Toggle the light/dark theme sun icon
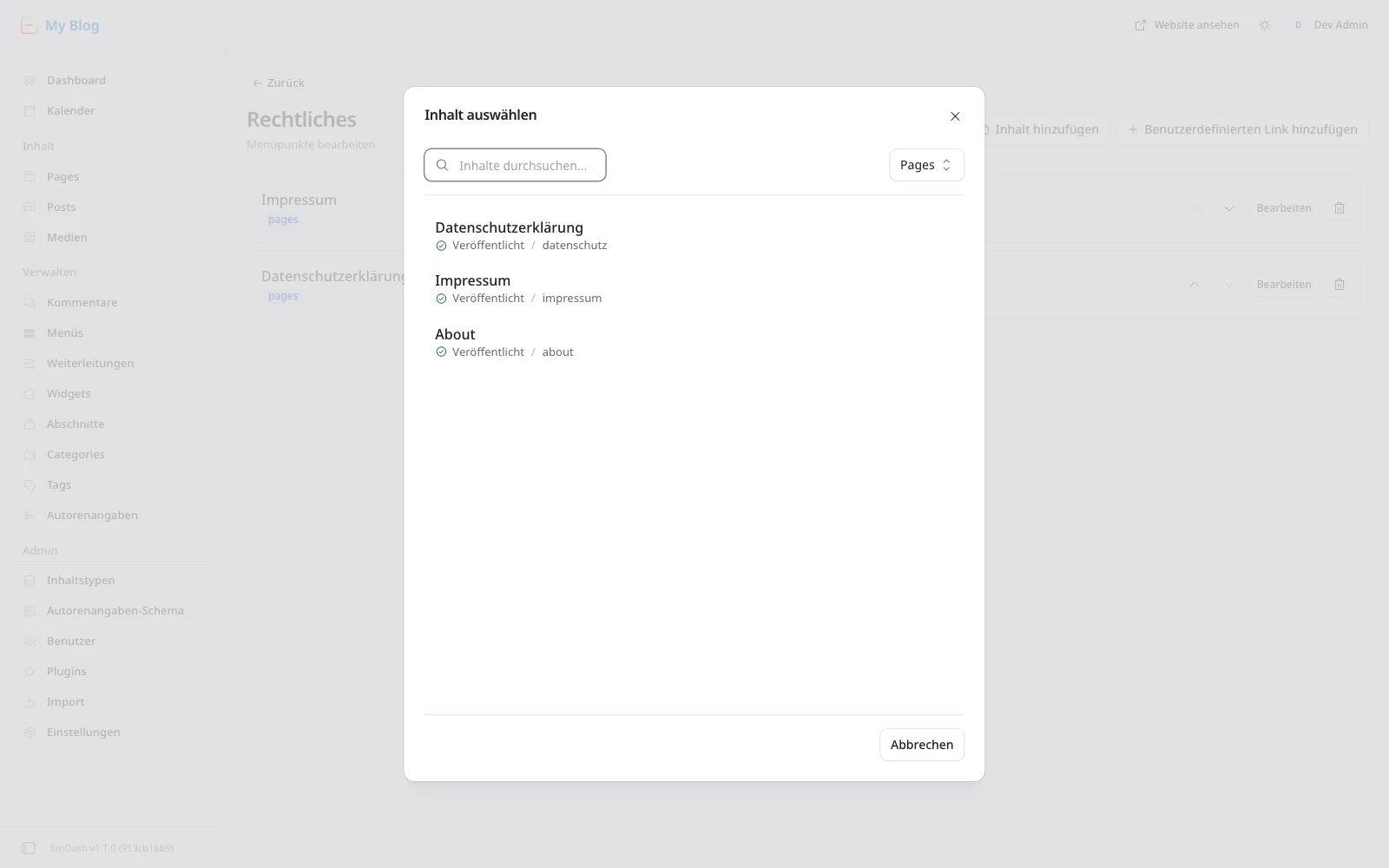Screen dimensions: 1389x868 (x=1265, y=25)
